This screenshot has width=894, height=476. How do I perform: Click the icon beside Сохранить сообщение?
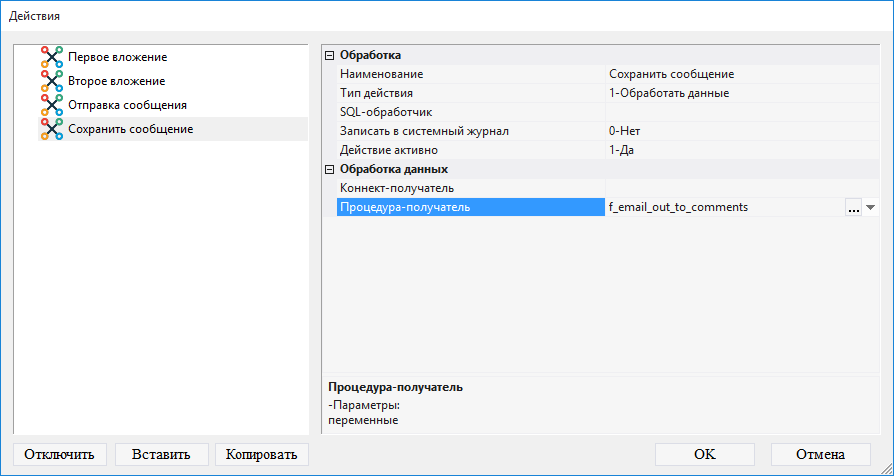coord(52,129)
